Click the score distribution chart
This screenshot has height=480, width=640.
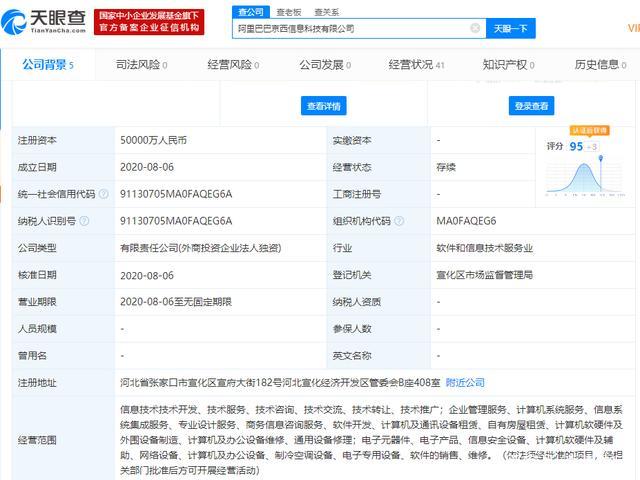pyautogui.click(x=585, y=176)
